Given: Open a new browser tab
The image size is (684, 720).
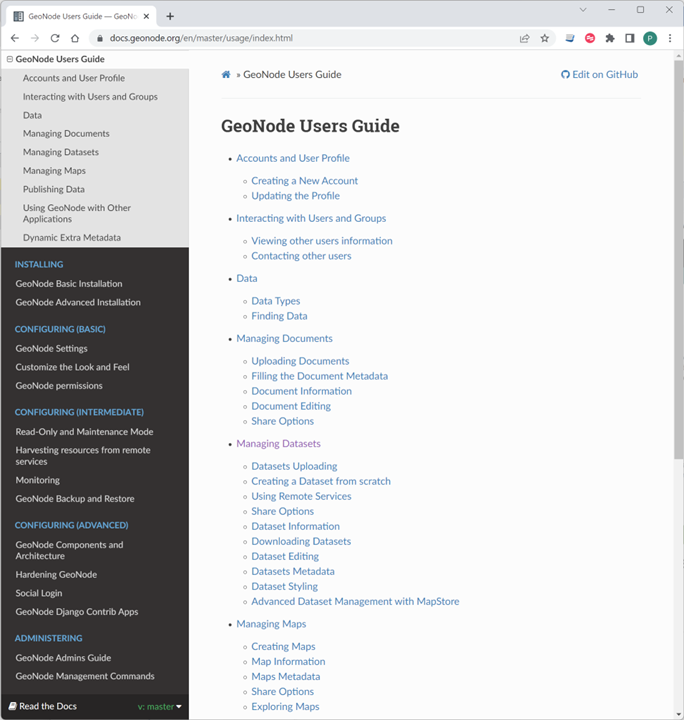Looking at the screenshot, I should click(x=170, y=16).
